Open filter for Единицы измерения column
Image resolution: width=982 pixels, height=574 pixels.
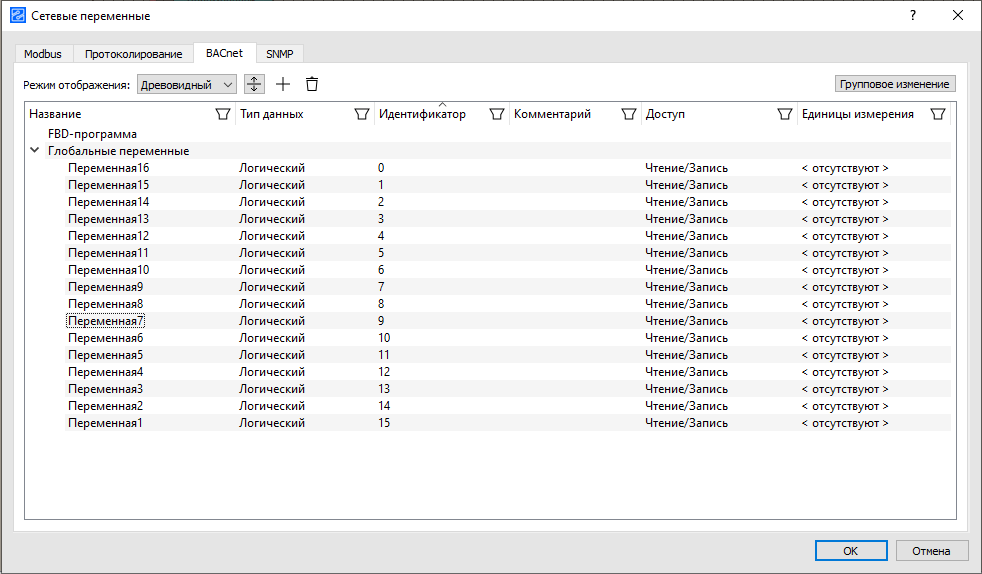937,114
